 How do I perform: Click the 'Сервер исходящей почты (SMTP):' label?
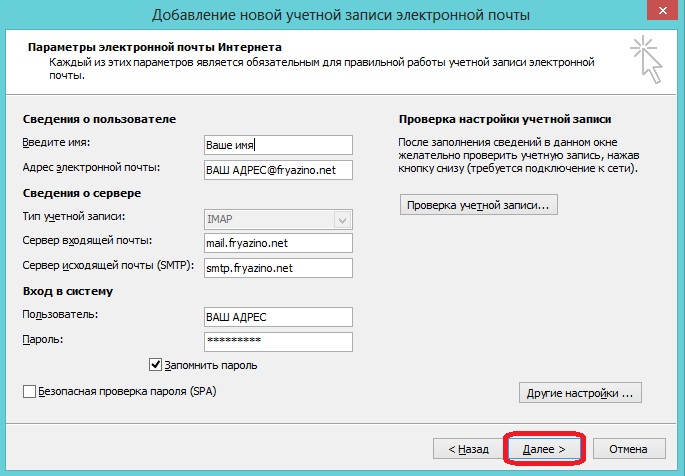click(108, 265)
